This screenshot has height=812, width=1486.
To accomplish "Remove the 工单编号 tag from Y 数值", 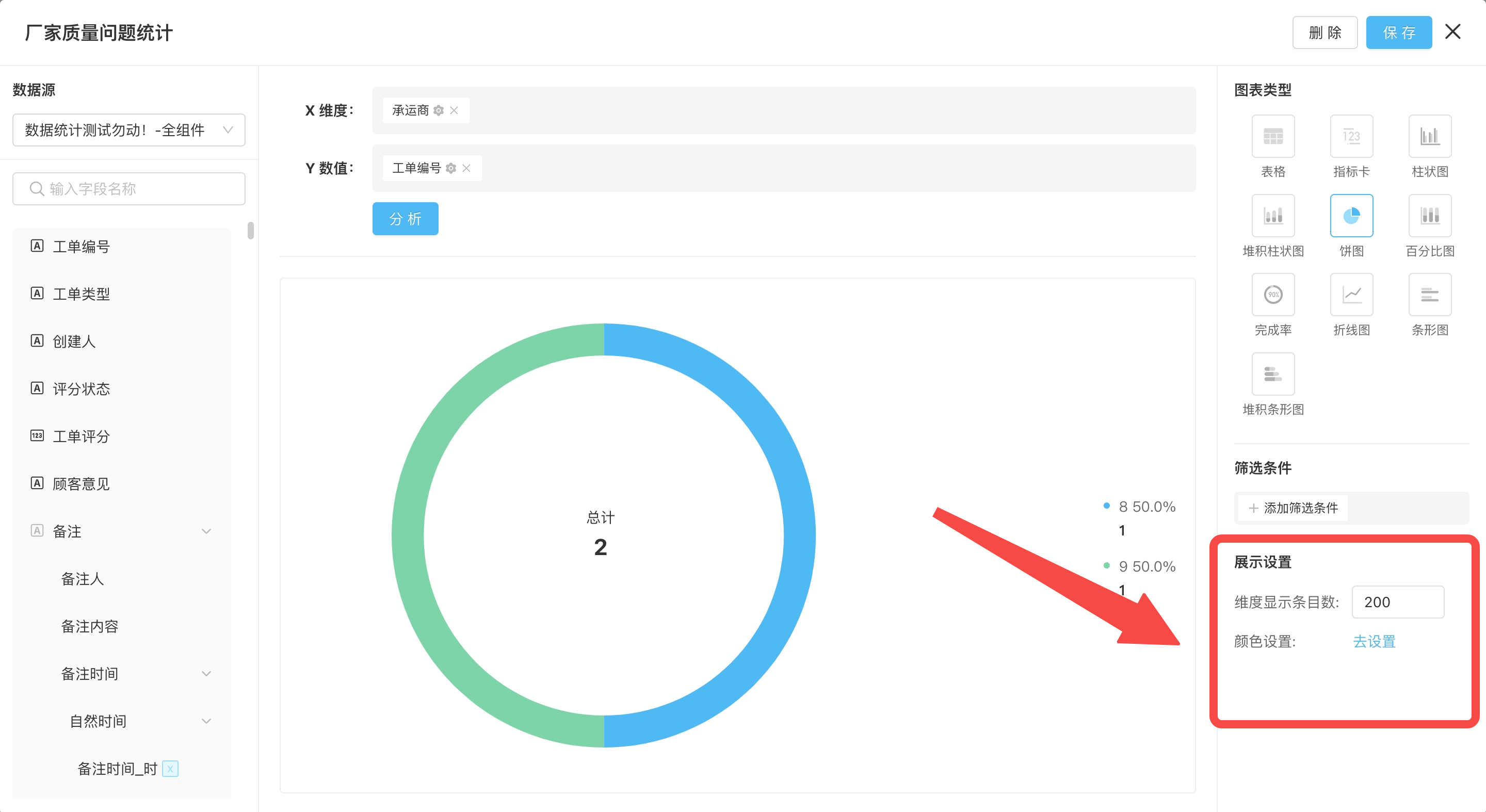I will (466, 168).
